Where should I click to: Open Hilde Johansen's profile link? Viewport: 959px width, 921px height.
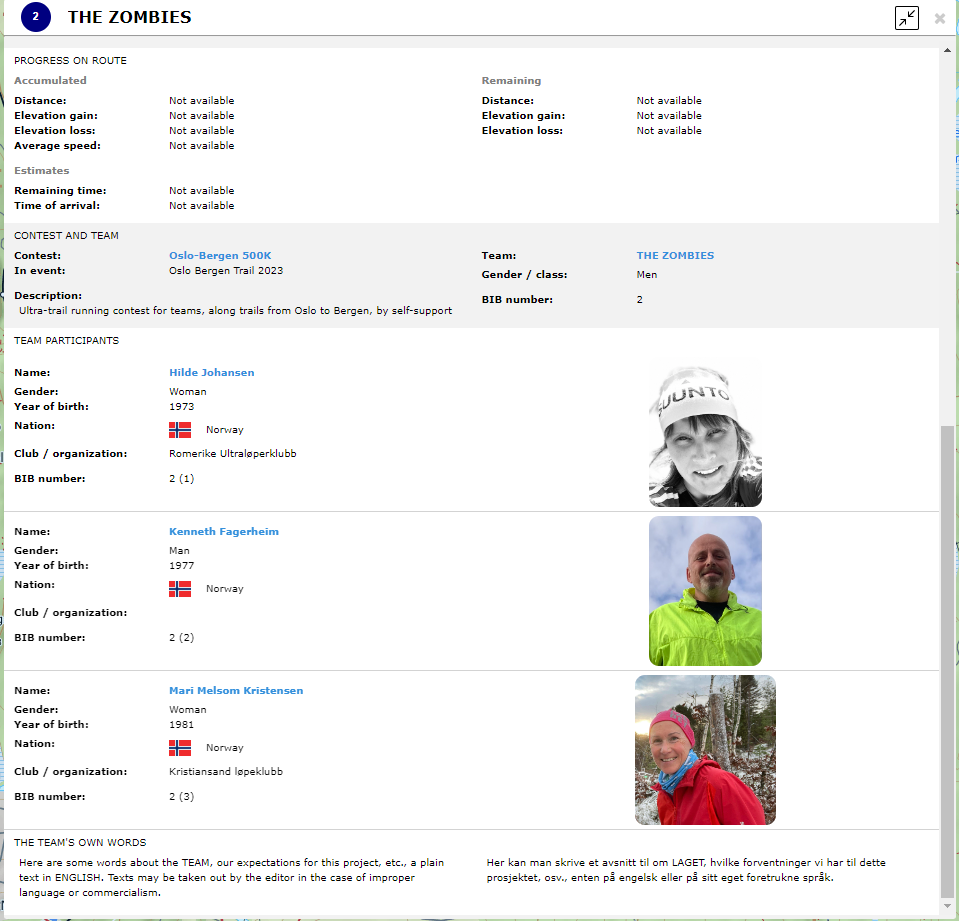tap(212, 372)
